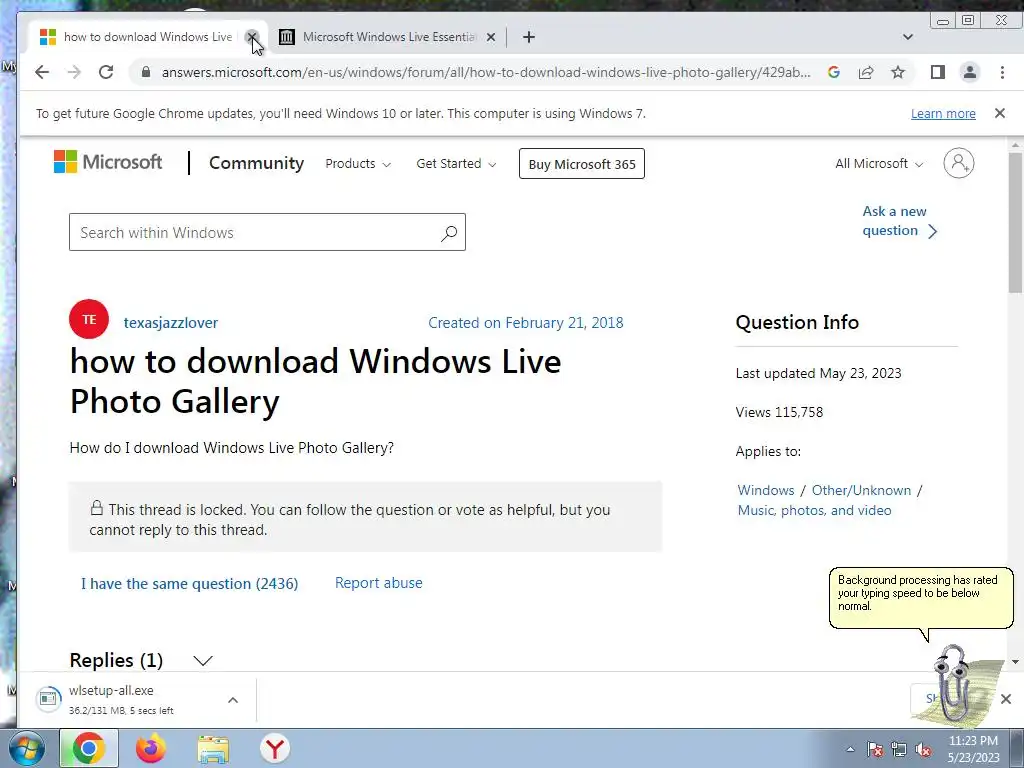
Task: Click the network tray icon
Action: [899, 750]
